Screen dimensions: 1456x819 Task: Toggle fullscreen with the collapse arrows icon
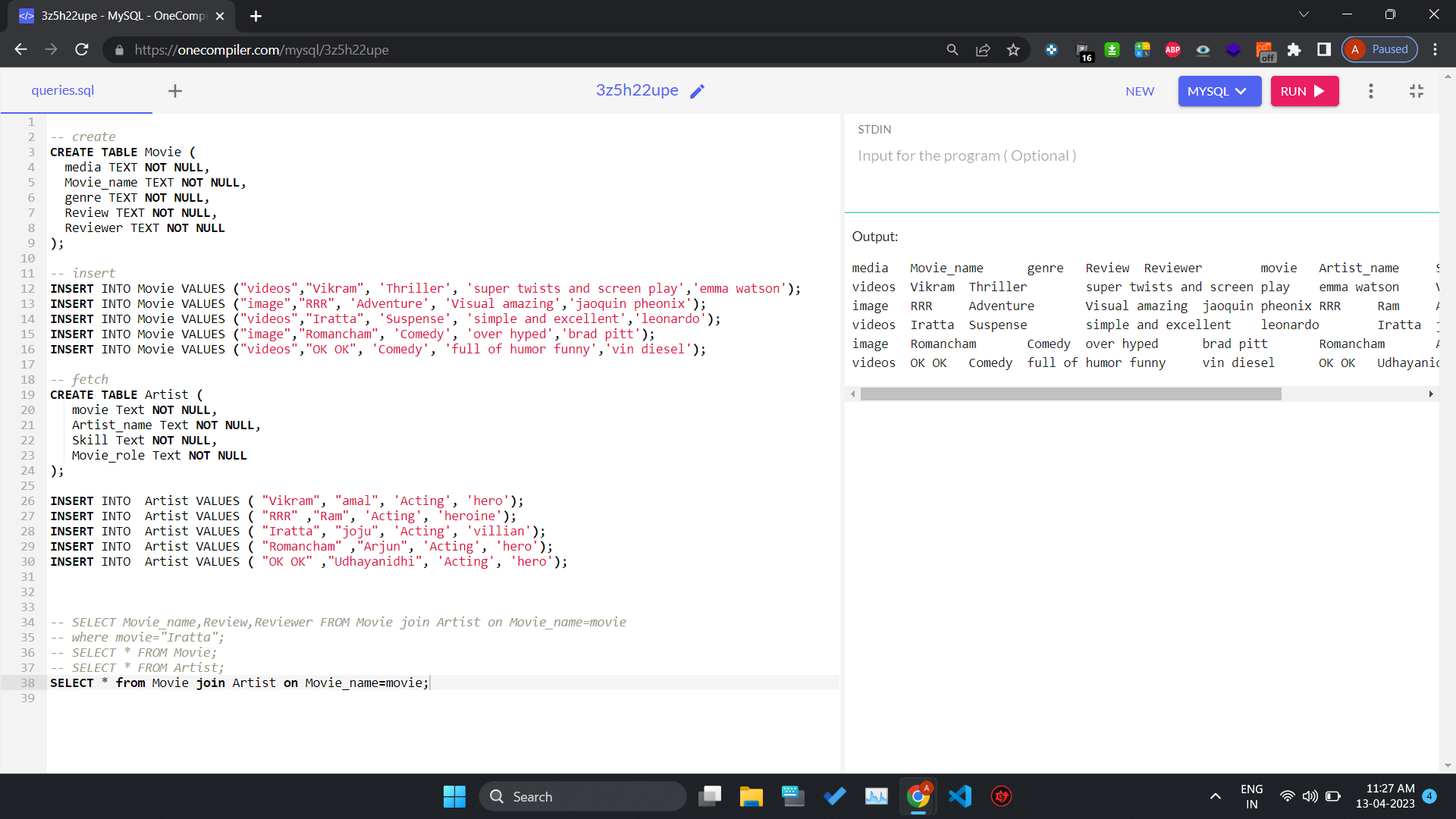point(1416,91)
